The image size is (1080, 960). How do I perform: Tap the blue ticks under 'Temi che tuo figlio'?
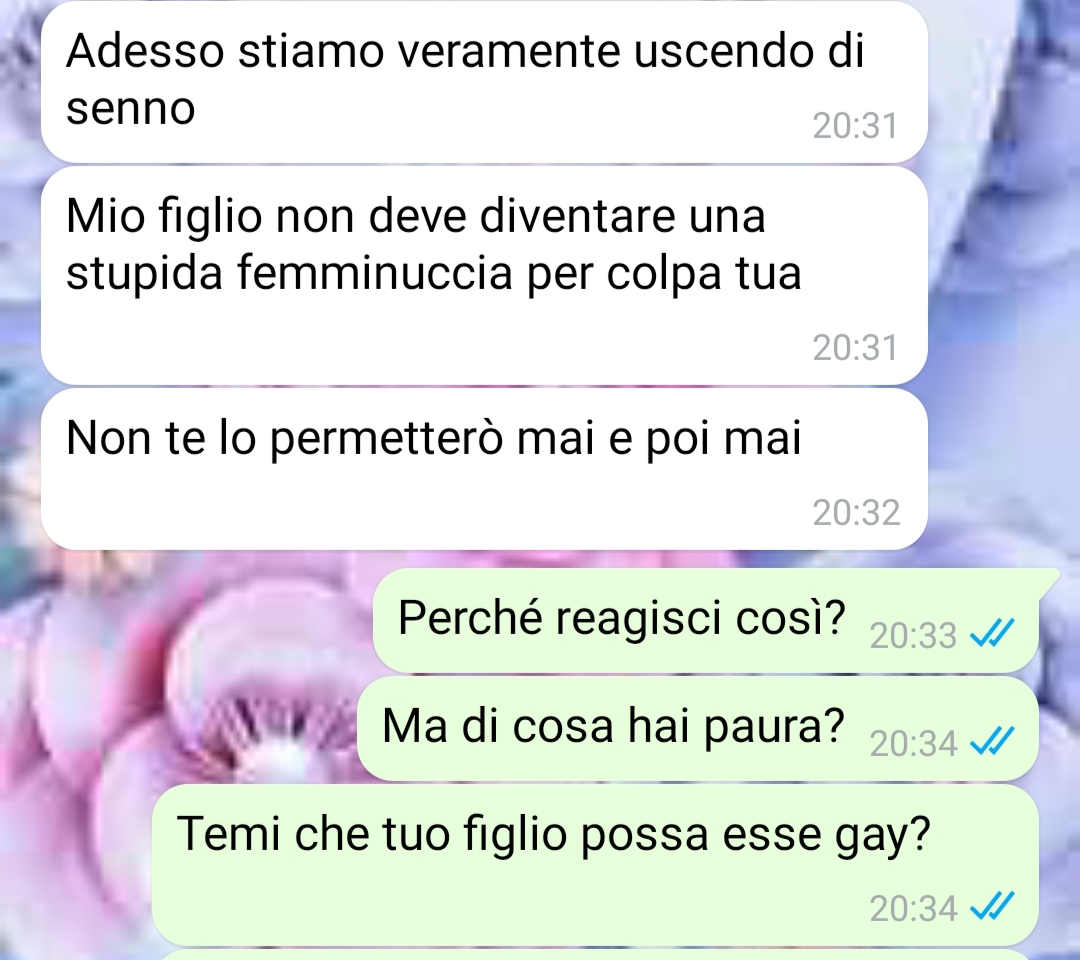coord(992,906)
